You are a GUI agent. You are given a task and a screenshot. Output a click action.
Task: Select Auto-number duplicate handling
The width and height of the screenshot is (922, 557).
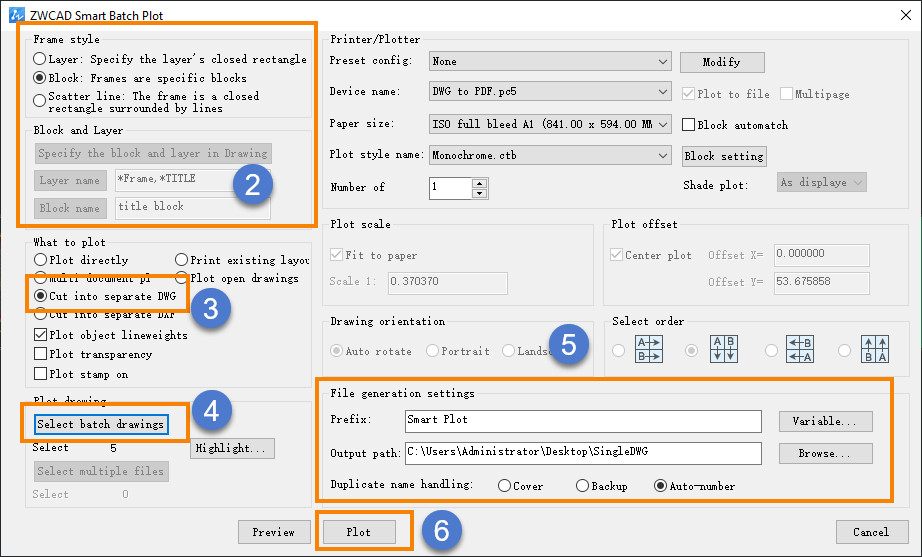point(660,486)
